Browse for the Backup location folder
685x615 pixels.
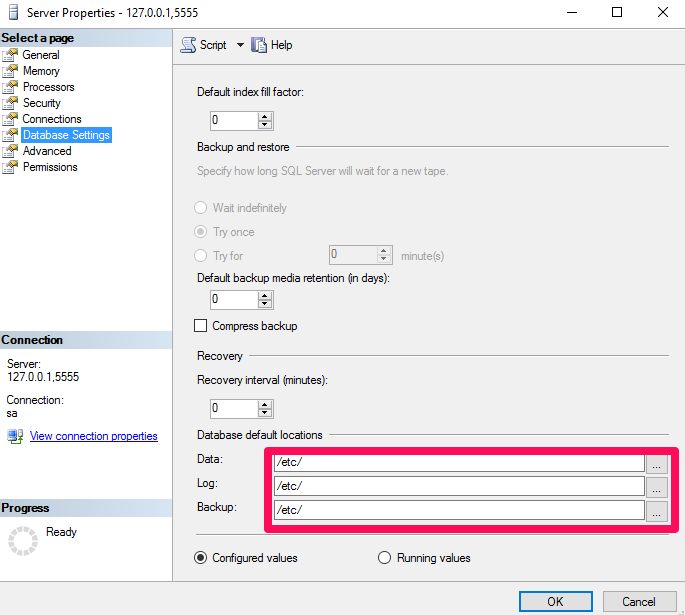coord(657,512)
